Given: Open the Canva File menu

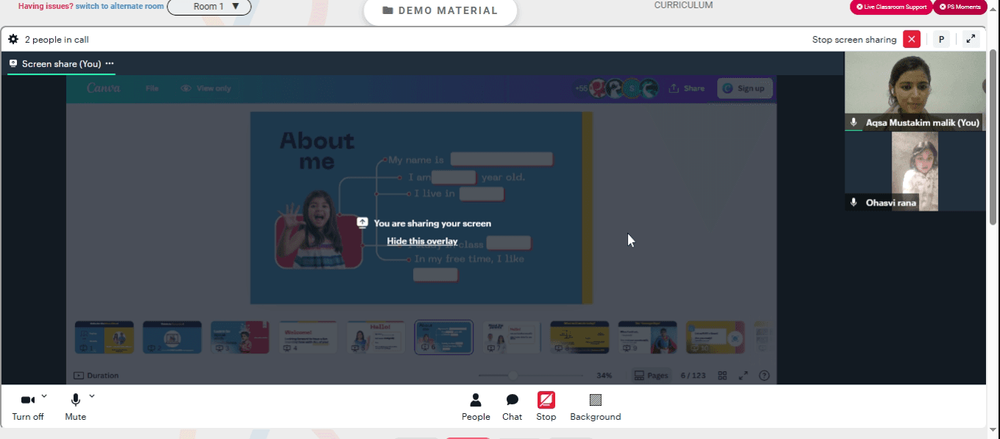Looking at the screenshot, I should pos(152,89).
